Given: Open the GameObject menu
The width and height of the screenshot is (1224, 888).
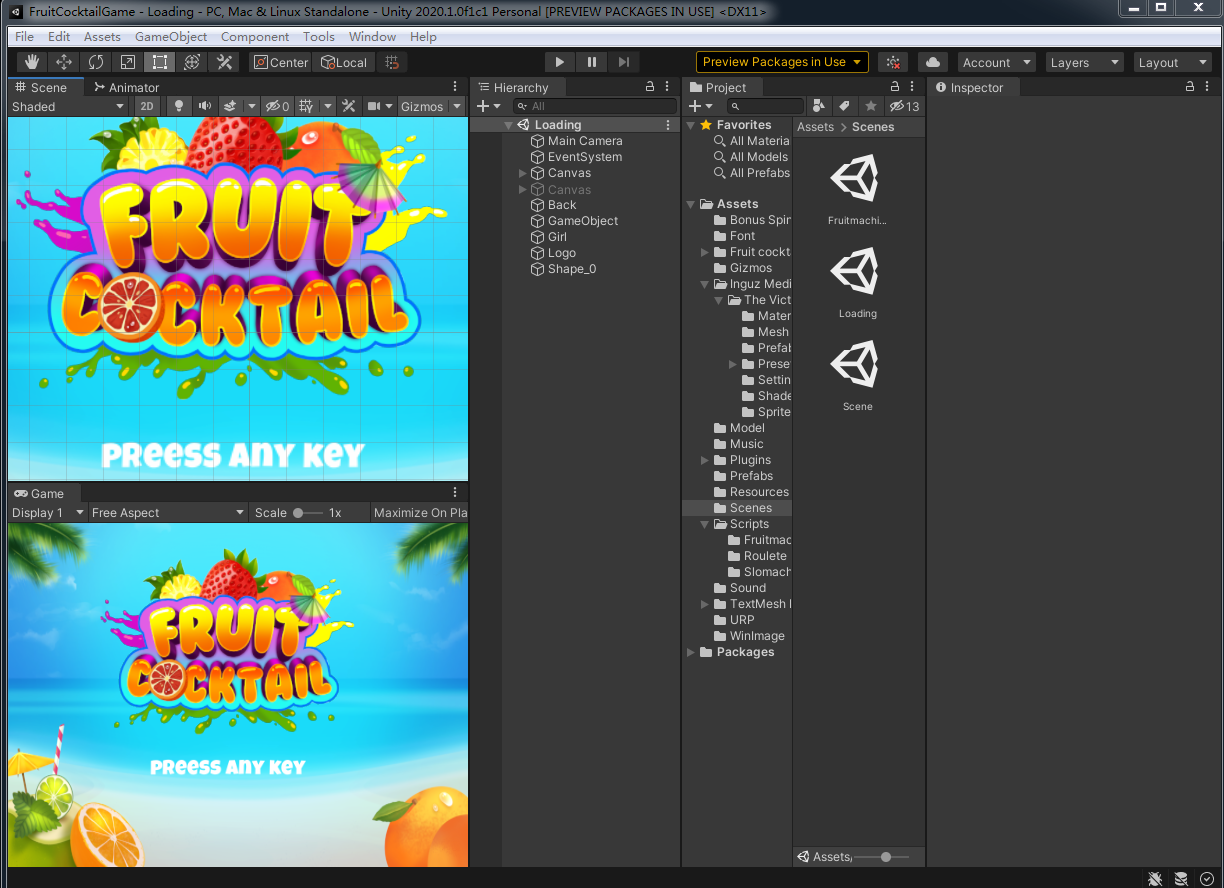Looking at the screenshot, I should click(x=171, y=37).
